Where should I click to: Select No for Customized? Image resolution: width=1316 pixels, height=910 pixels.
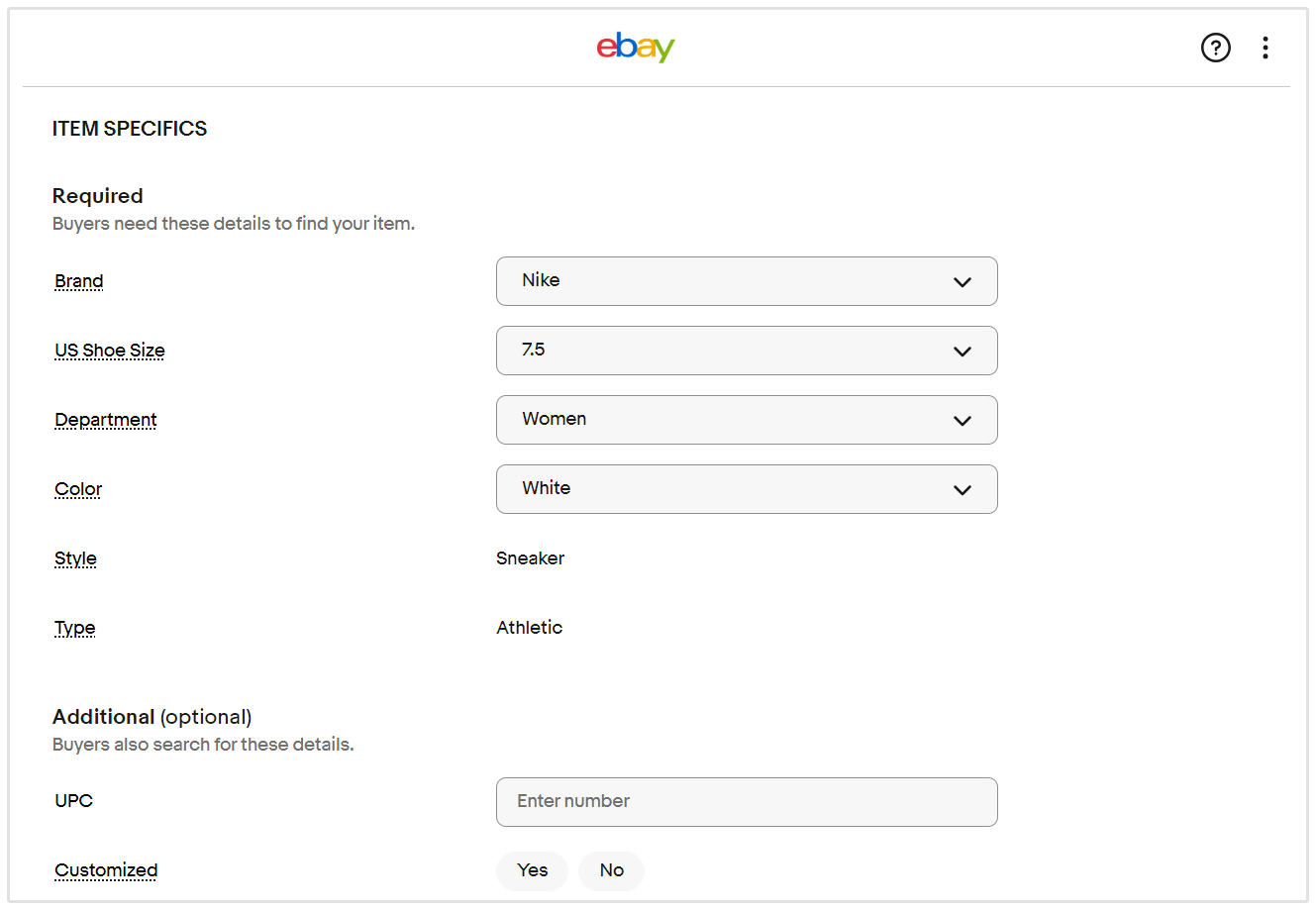[x=611, y=870]
